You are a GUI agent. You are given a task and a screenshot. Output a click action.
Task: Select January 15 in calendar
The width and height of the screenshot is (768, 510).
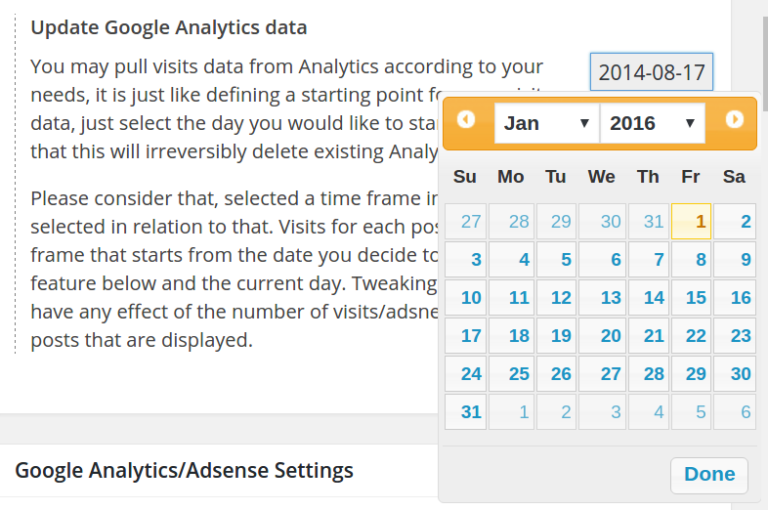point(691,297)
